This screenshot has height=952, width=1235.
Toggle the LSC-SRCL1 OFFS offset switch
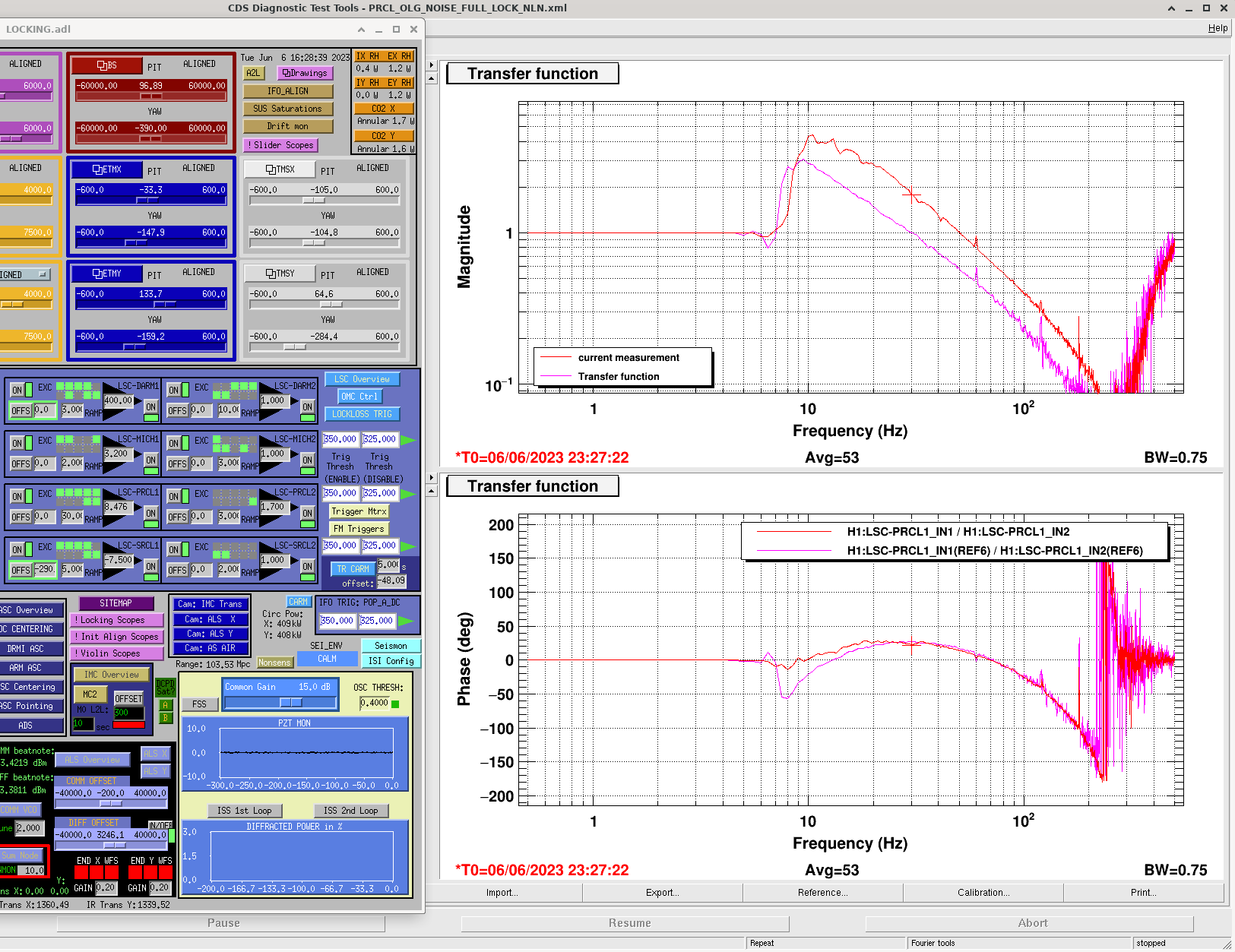(x=21, y=570)
